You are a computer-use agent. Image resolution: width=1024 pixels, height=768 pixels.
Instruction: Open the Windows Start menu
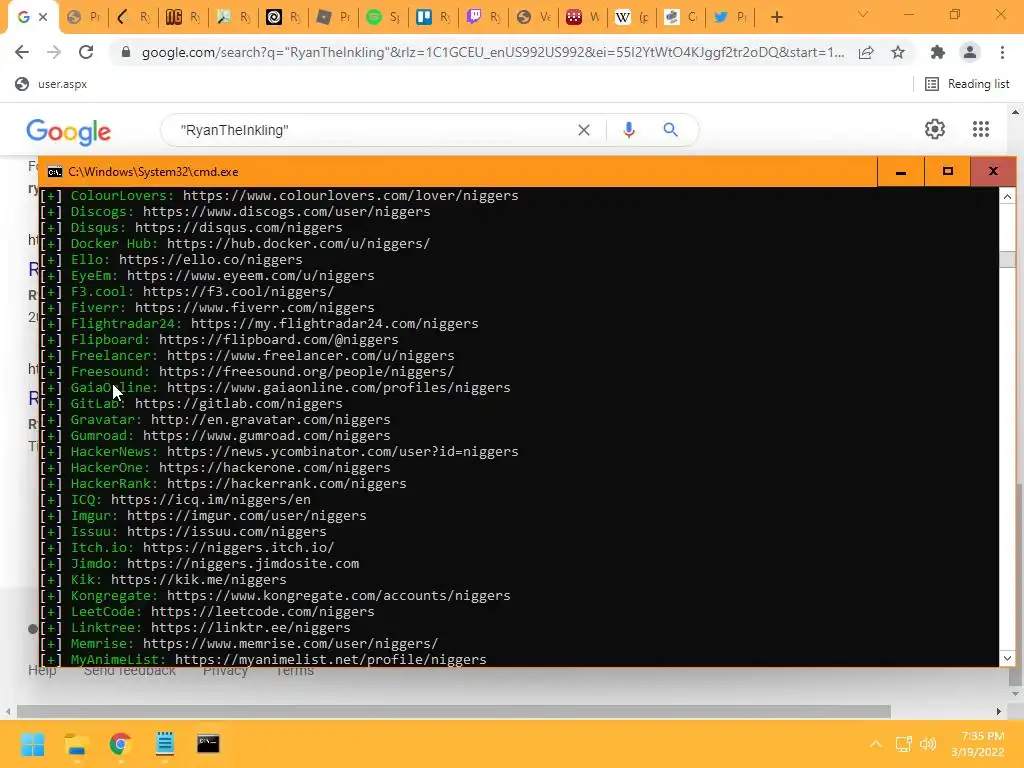point(32,744)
